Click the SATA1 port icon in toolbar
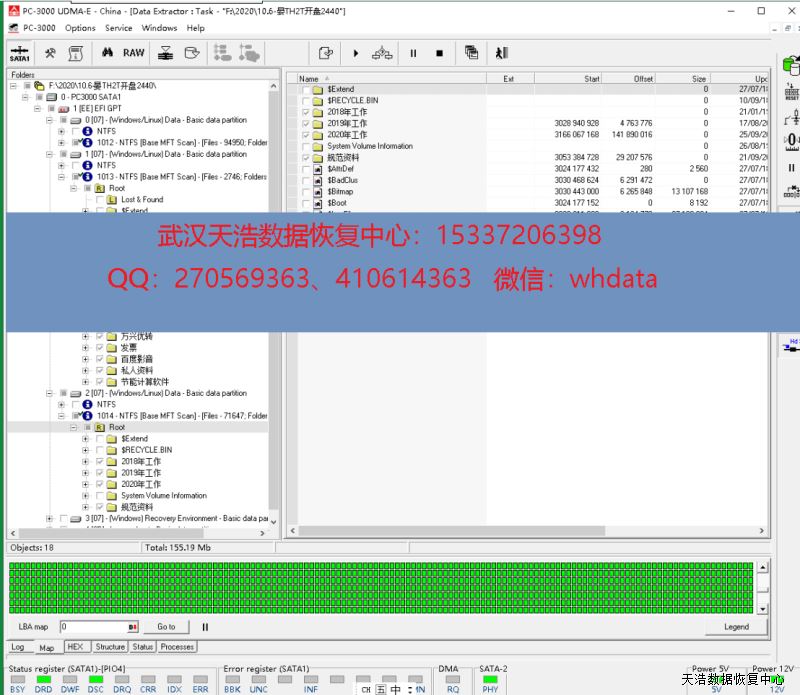The image size is (800, 695). 19,54
